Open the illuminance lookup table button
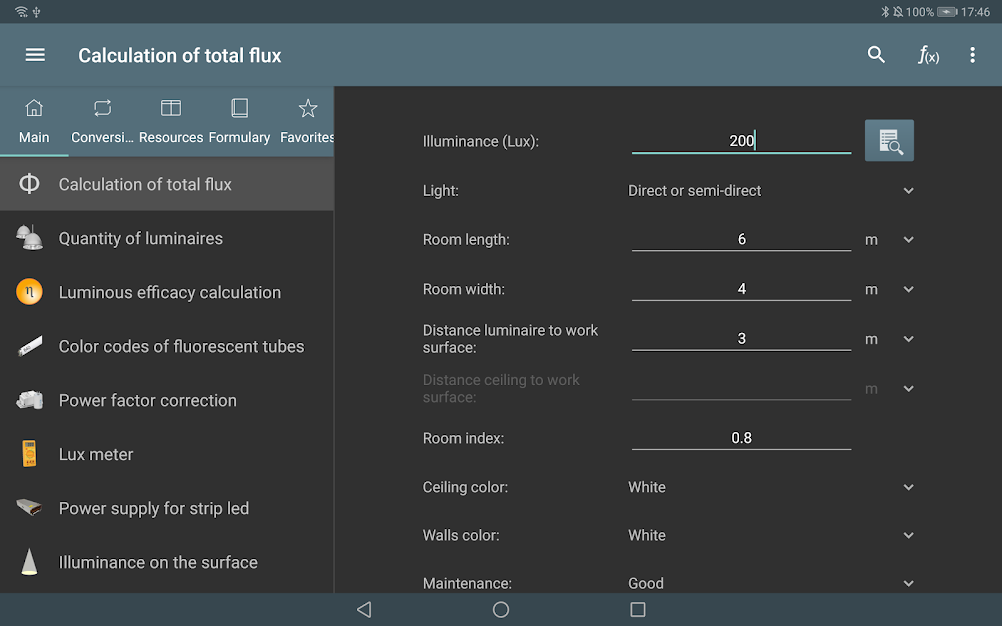Screen dimensions: 1002x626 pyautogui.click(x=889, y=141)
